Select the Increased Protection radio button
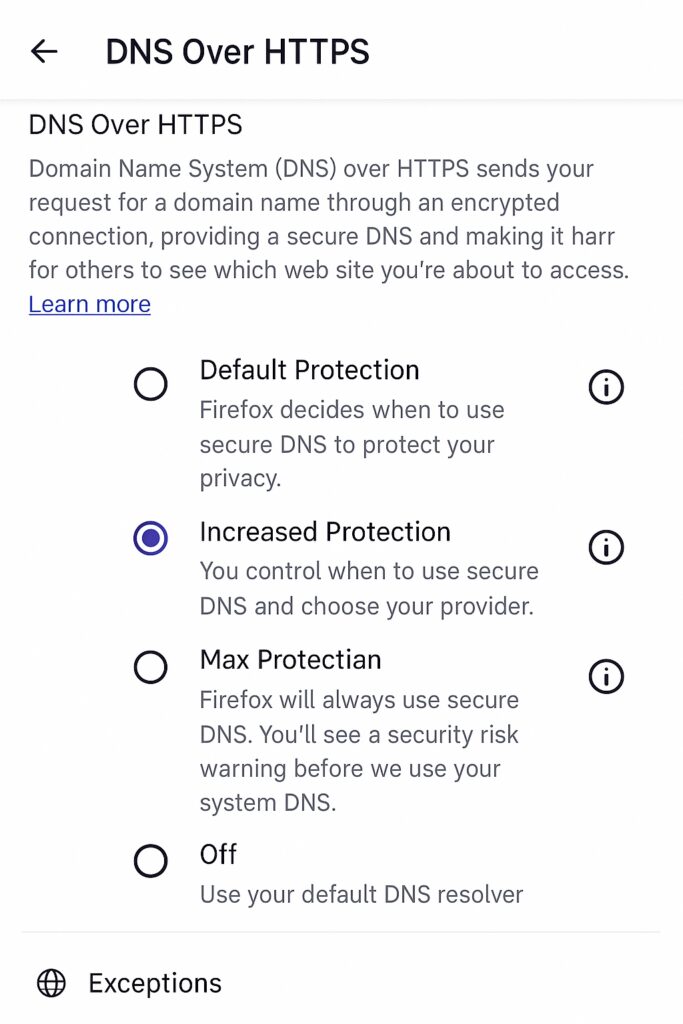Screen dimensions: 683x1024 [x=151, y=539]
